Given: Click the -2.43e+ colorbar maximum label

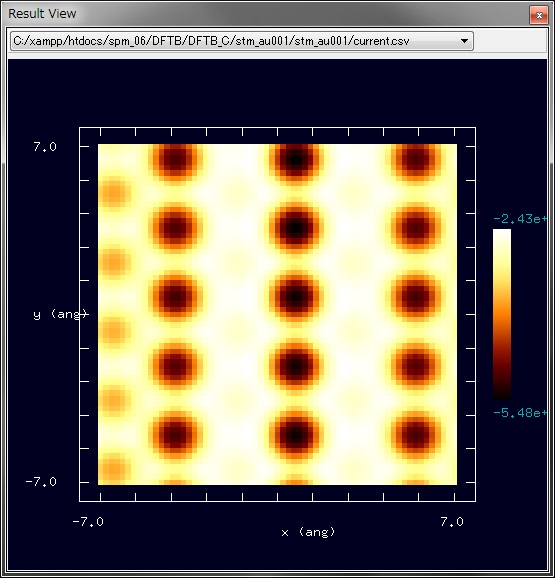Looking at the screenshot, I should click(x=520, y=219).
